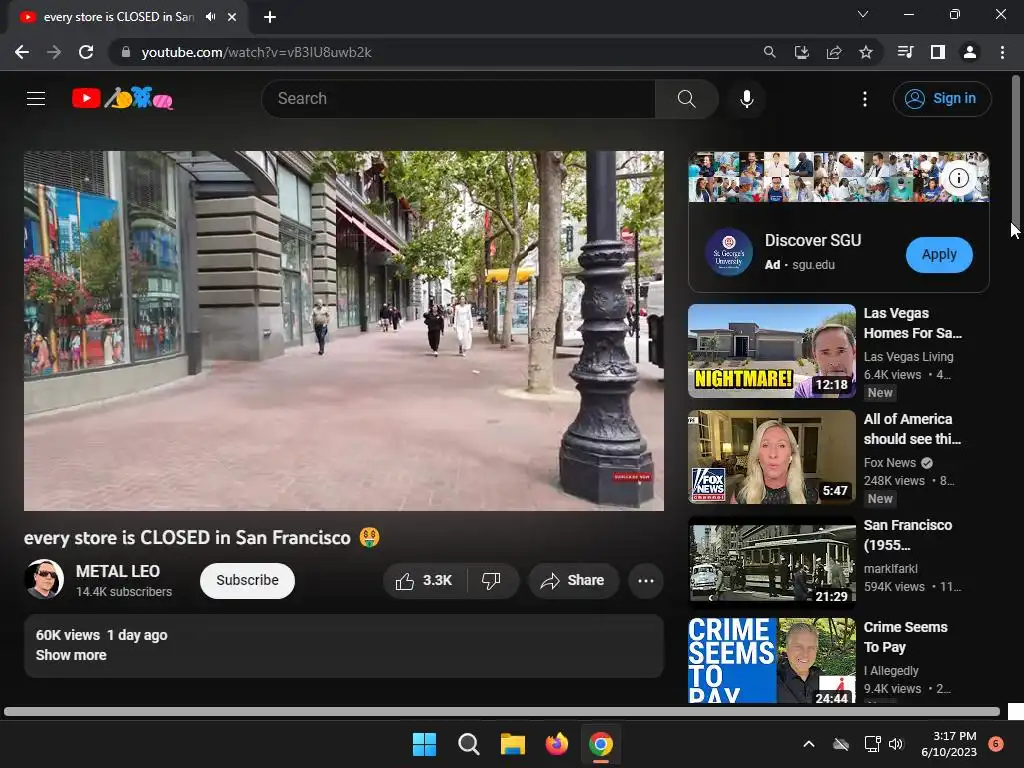Click Apply on Discover SGU ad
The width and height of the screenshot is (1024, 768).
tap(938, 255)
